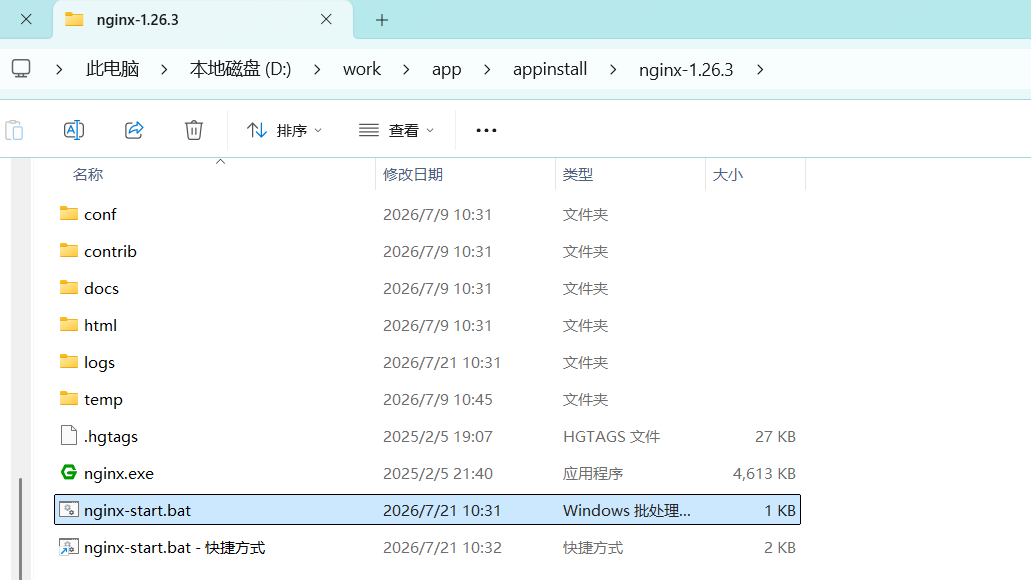Expand chevron after app breadcrumb
This screenshot has width=1031, height=580.
(487, 69)
